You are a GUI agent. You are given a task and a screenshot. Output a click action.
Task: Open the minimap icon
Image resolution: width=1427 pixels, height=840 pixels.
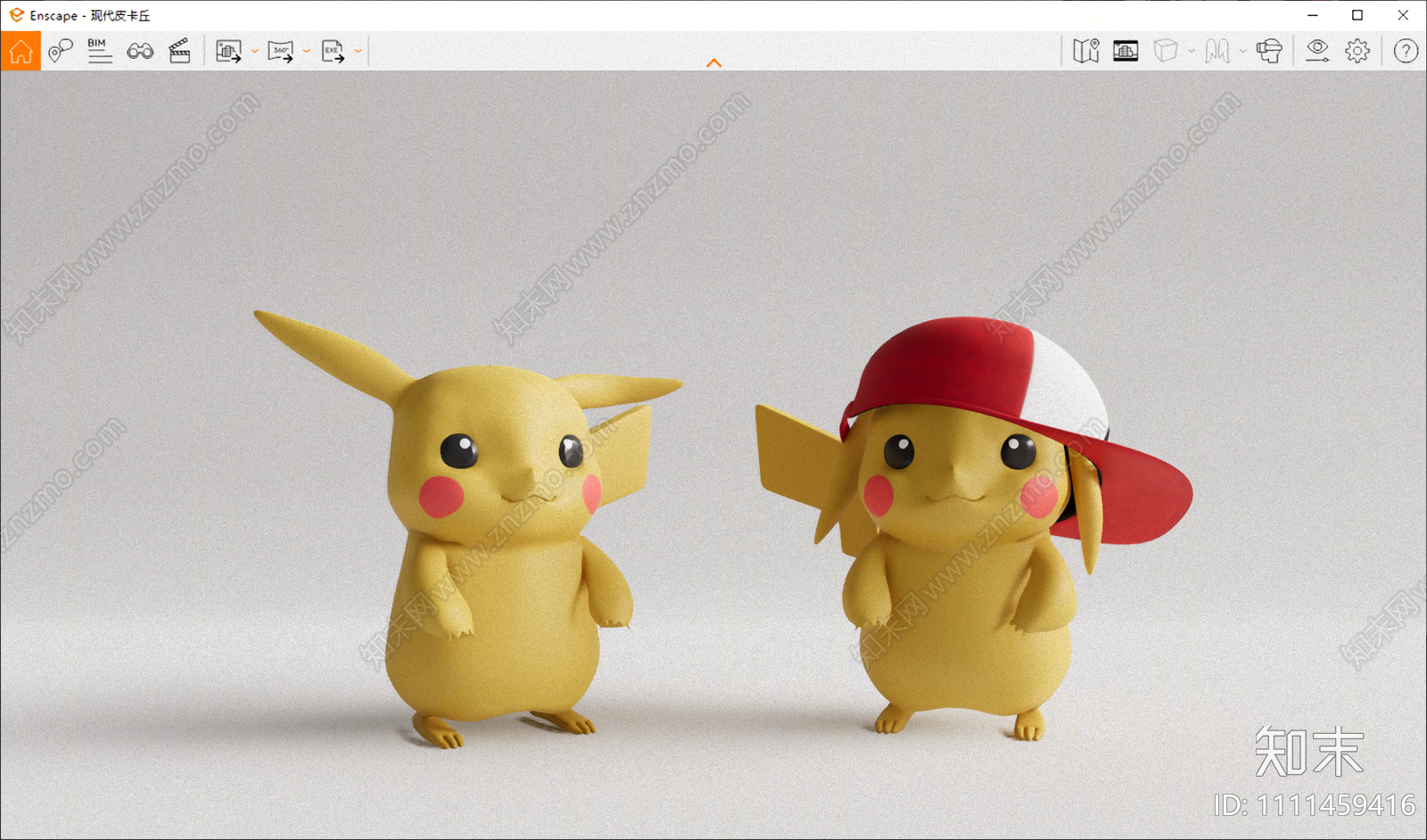coord(1085,51)
